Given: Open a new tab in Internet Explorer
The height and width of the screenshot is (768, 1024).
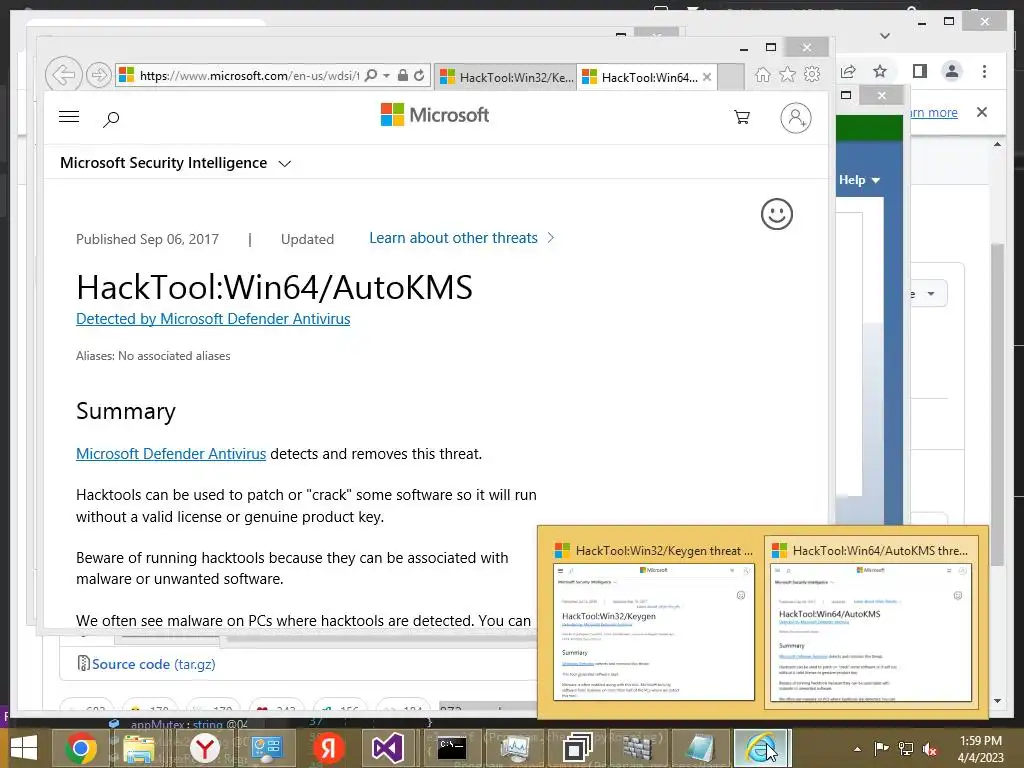Looking at the screenshot, I should [731, 77].
